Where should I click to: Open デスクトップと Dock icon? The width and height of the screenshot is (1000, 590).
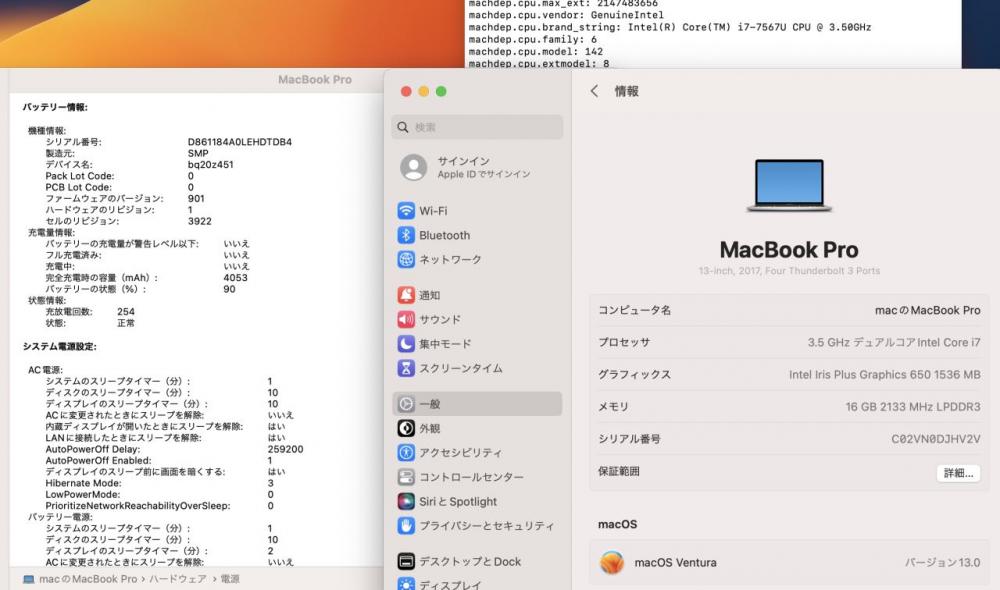point(406,561)
